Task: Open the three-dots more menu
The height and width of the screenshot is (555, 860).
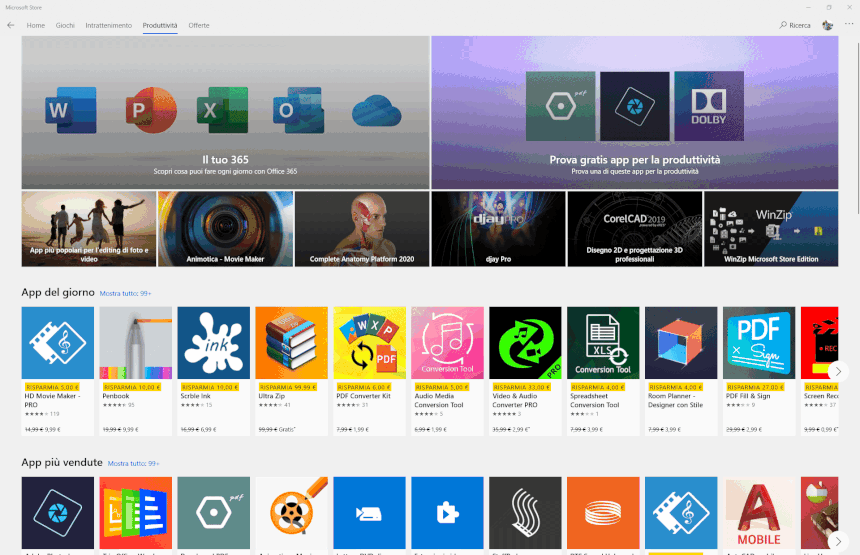Action: point(849,24)
